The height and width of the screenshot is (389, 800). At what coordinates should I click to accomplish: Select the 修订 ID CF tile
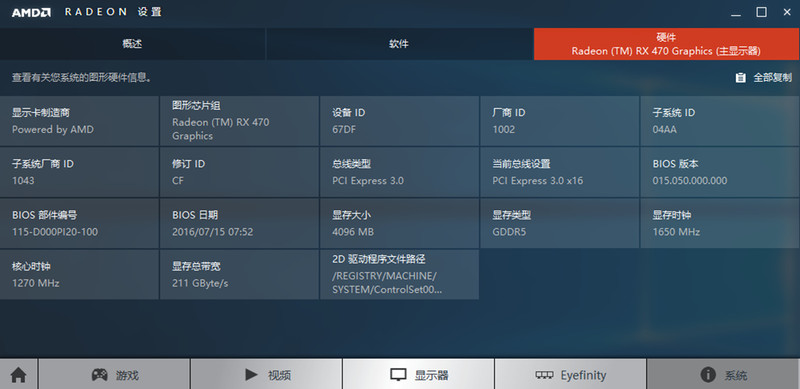click(239, 172)
